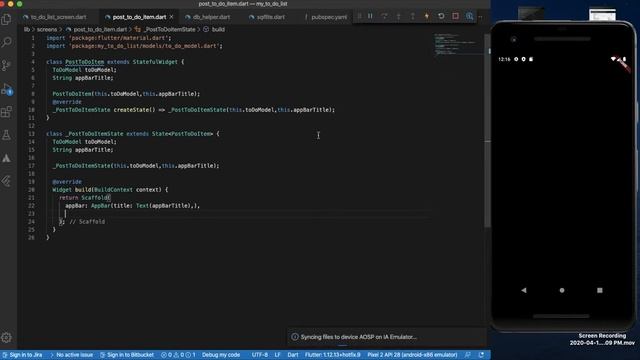Select screens in the breadcrumb
The image size is (640, 360).
pyautogui.click(x=47, y=29)
